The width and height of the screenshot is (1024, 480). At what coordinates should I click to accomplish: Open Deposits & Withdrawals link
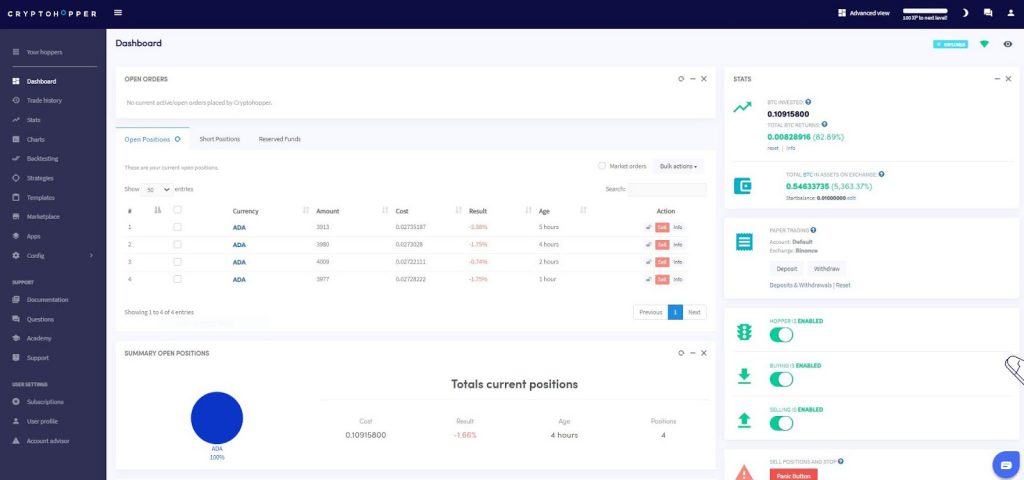[801, 285]
